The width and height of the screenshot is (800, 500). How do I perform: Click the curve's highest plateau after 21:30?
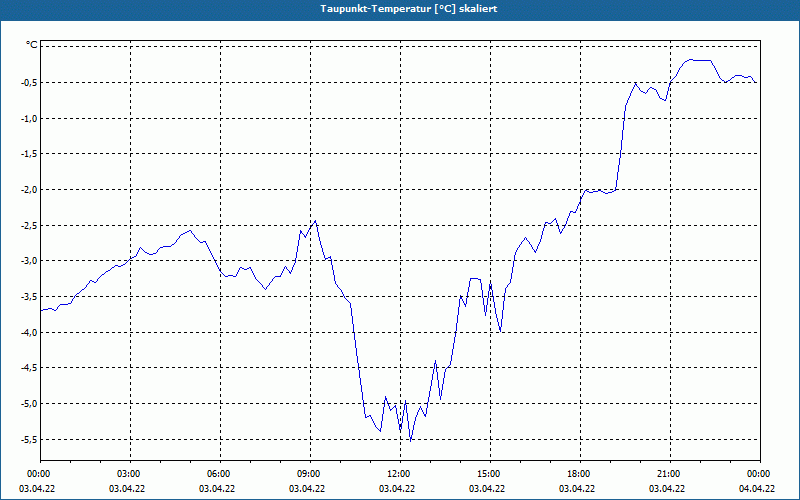[700, 60]
